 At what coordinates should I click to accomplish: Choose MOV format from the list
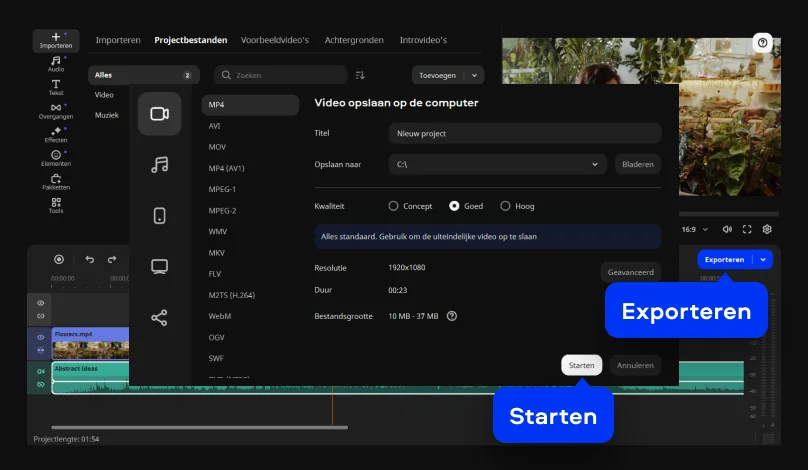point(217,147)
